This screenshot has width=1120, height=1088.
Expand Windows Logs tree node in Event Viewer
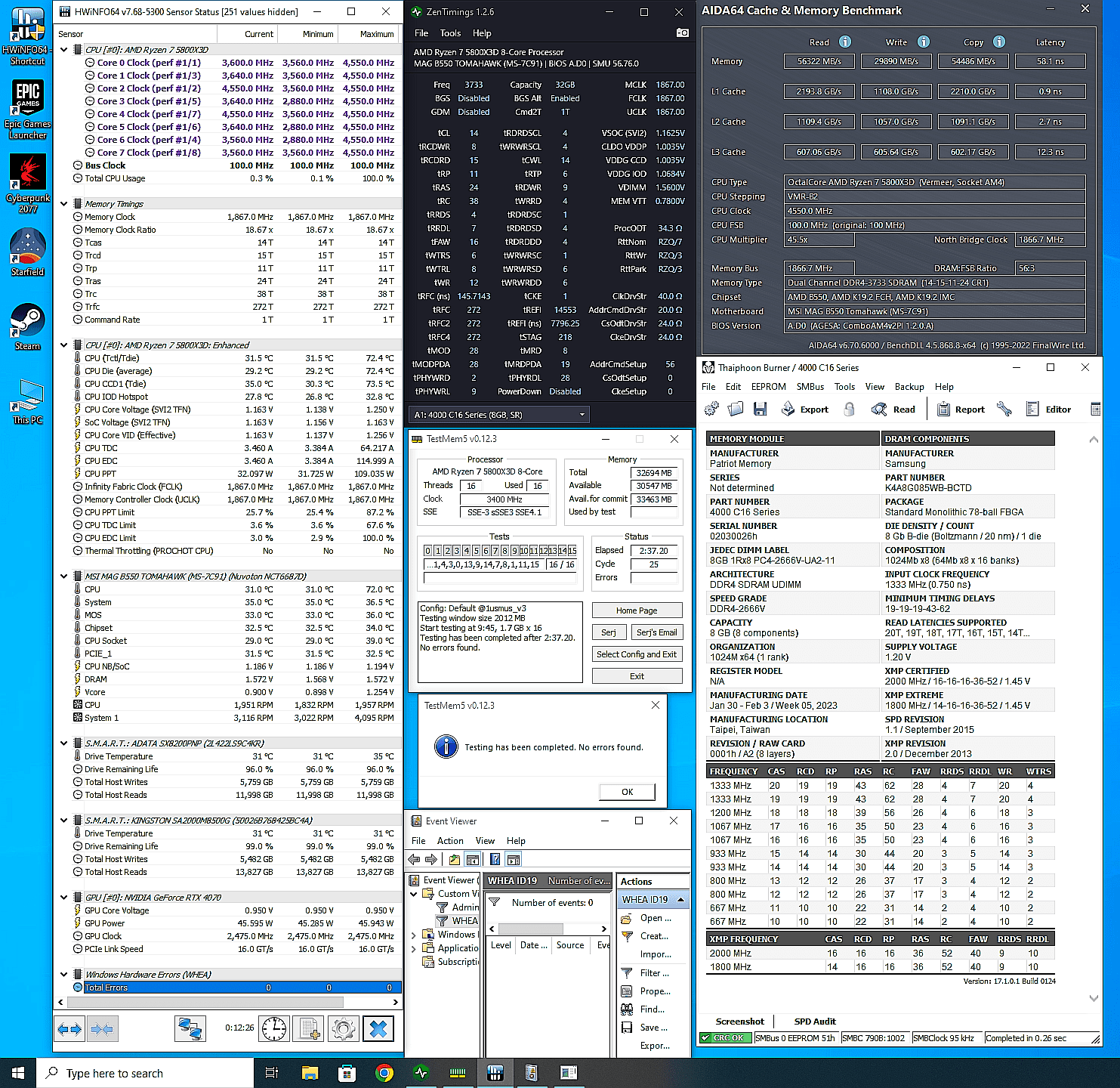click(x=414, y=935)
